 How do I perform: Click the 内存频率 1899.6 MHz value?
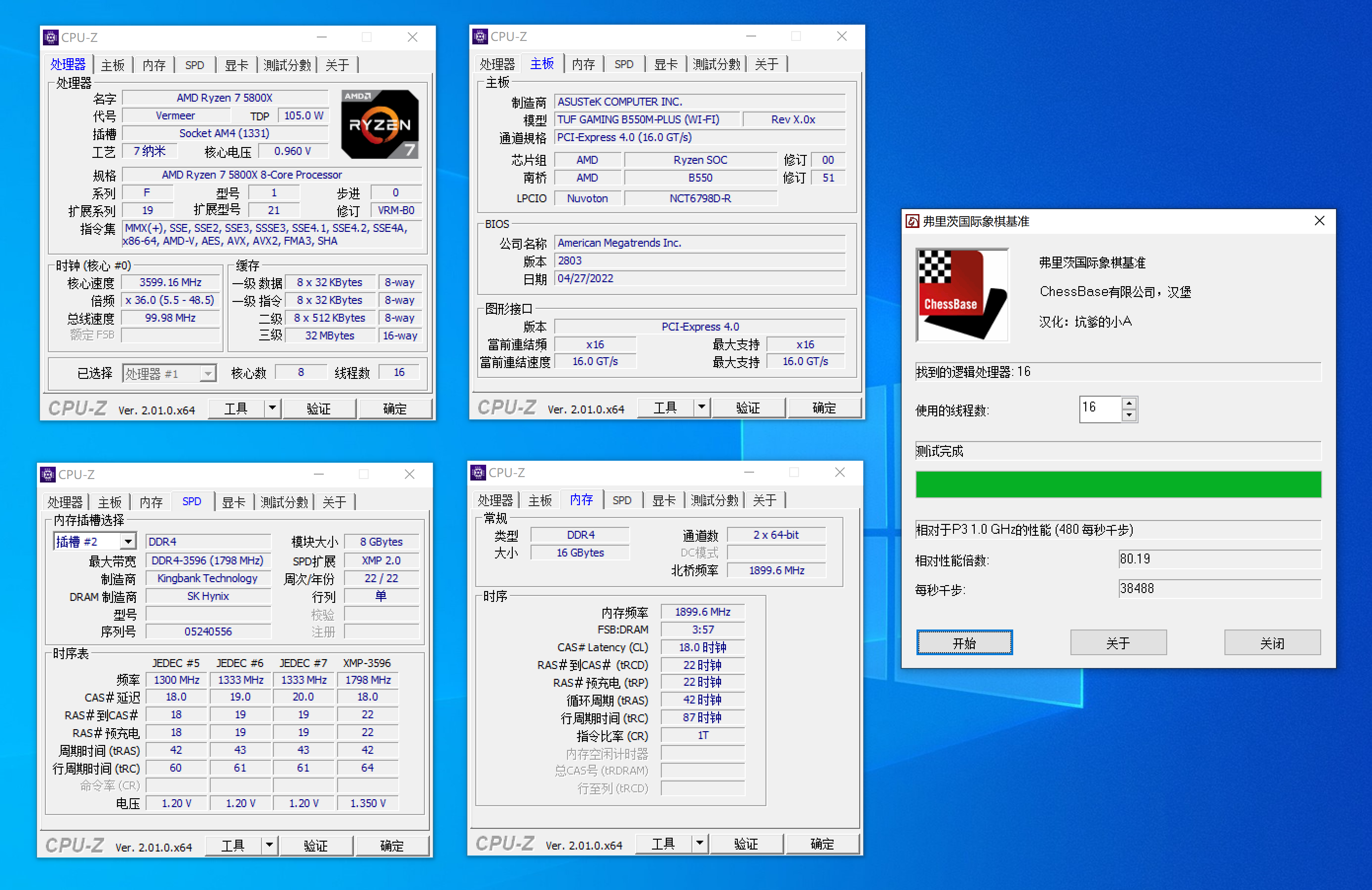coord(703,612)
